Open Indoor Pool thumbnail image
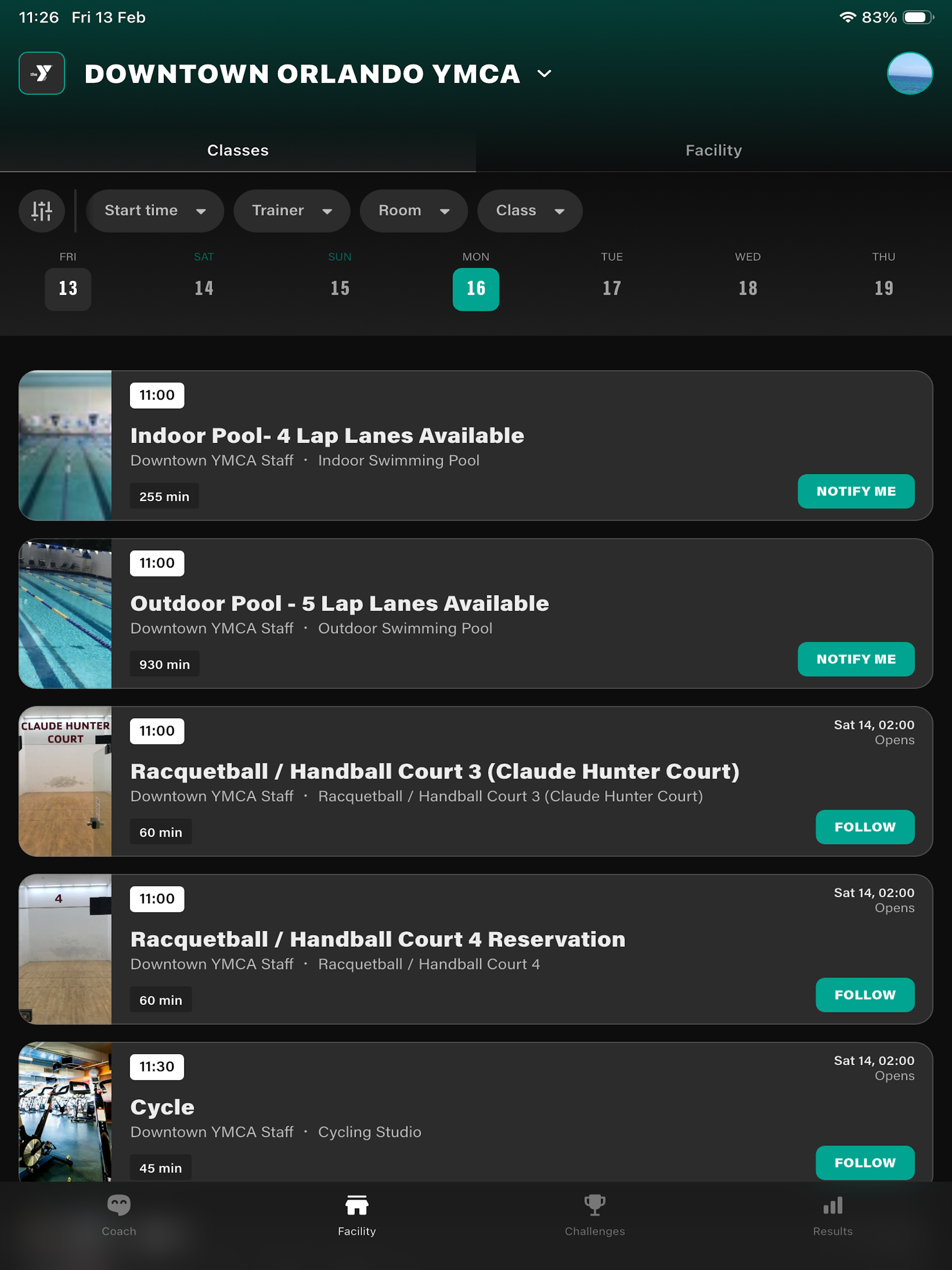This screenshot has height=1270, width=952. pos(65,445)
